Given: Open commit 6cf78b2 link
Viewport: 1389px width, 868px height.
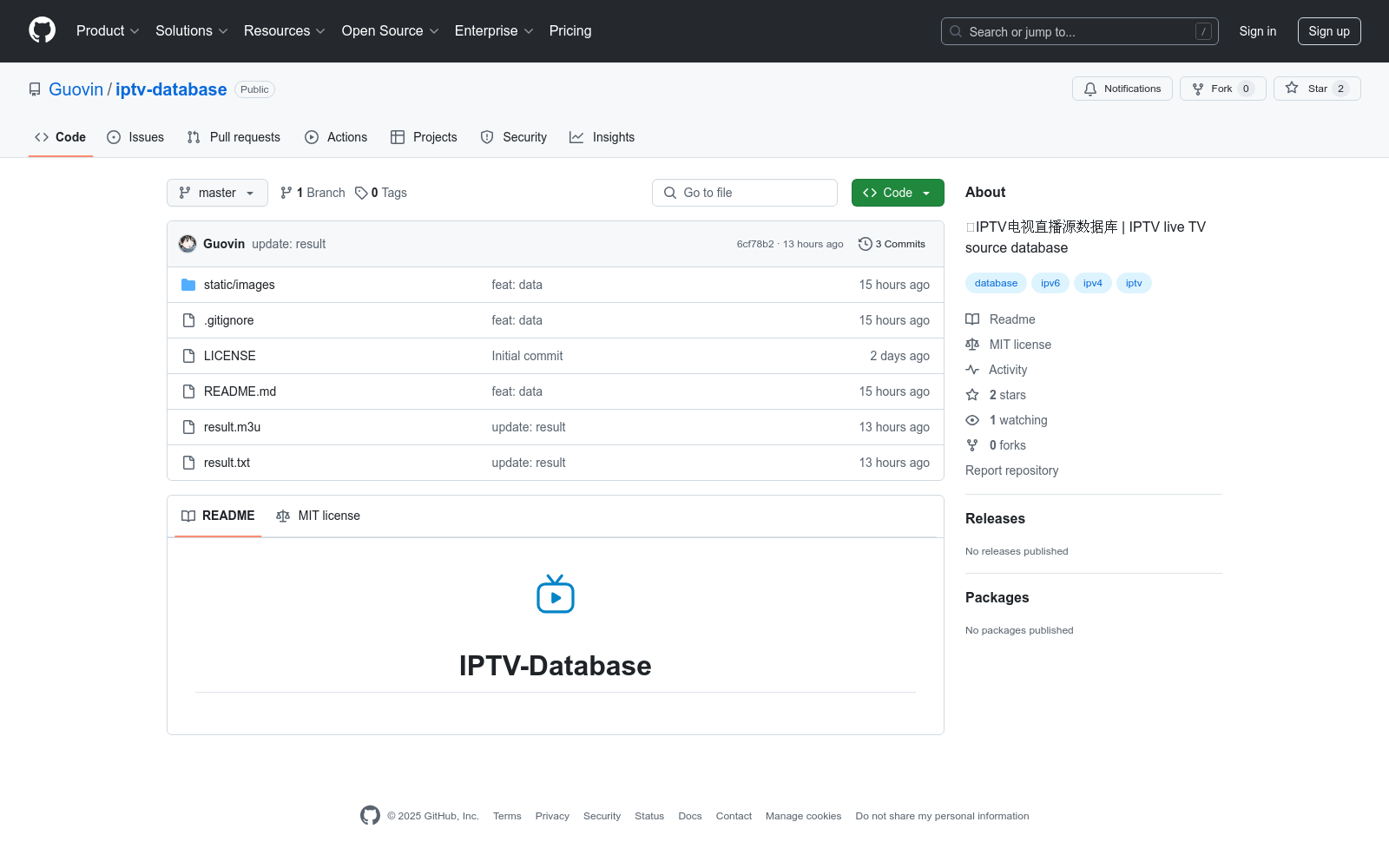Looking at the screenshot, I should (755, 244).
